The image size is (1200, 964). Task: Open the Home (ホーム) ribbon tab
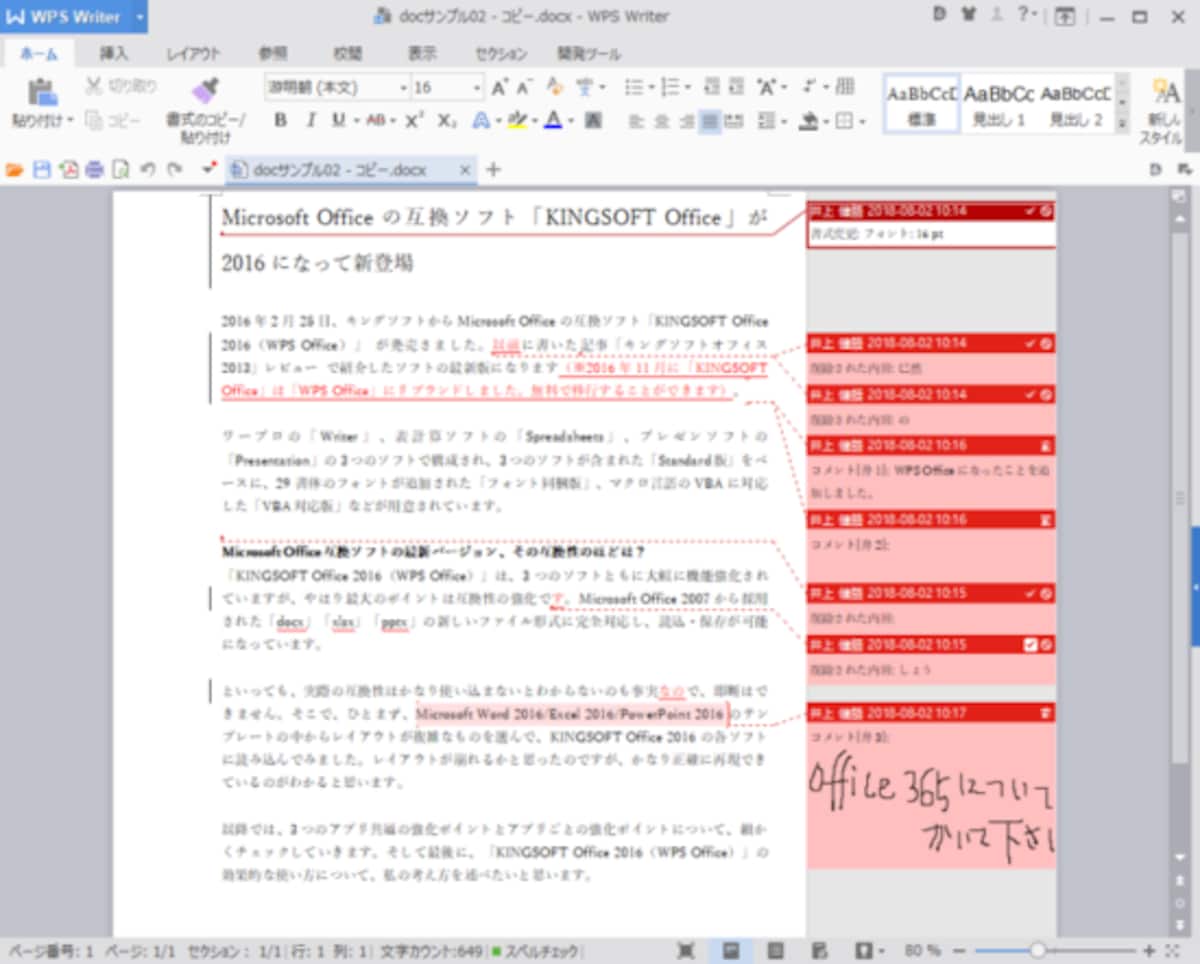pyautogui.click(x=39, y=54)
